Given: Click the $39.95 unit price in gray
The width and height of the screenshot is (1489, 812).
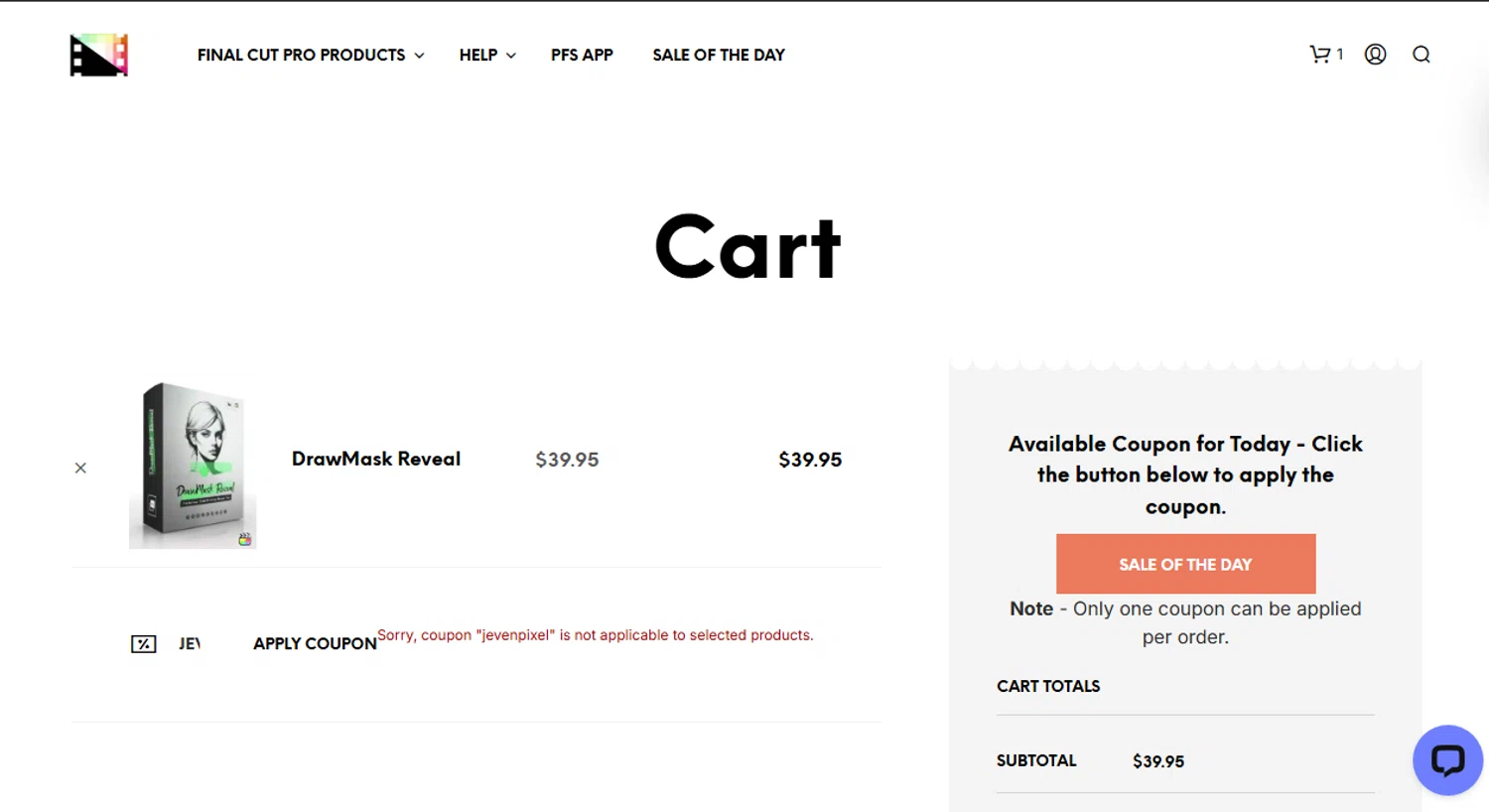Looking at the screenshot, I should click(x=567, y=460).
